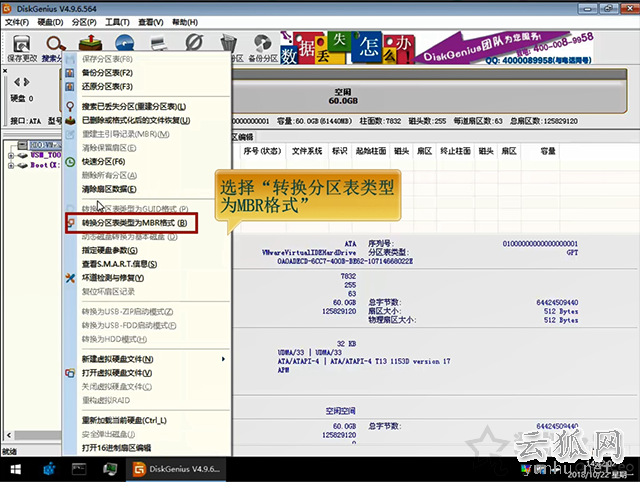Click the format toolbar icon with slashed circle
640x482 pixels.
(194, 42)
